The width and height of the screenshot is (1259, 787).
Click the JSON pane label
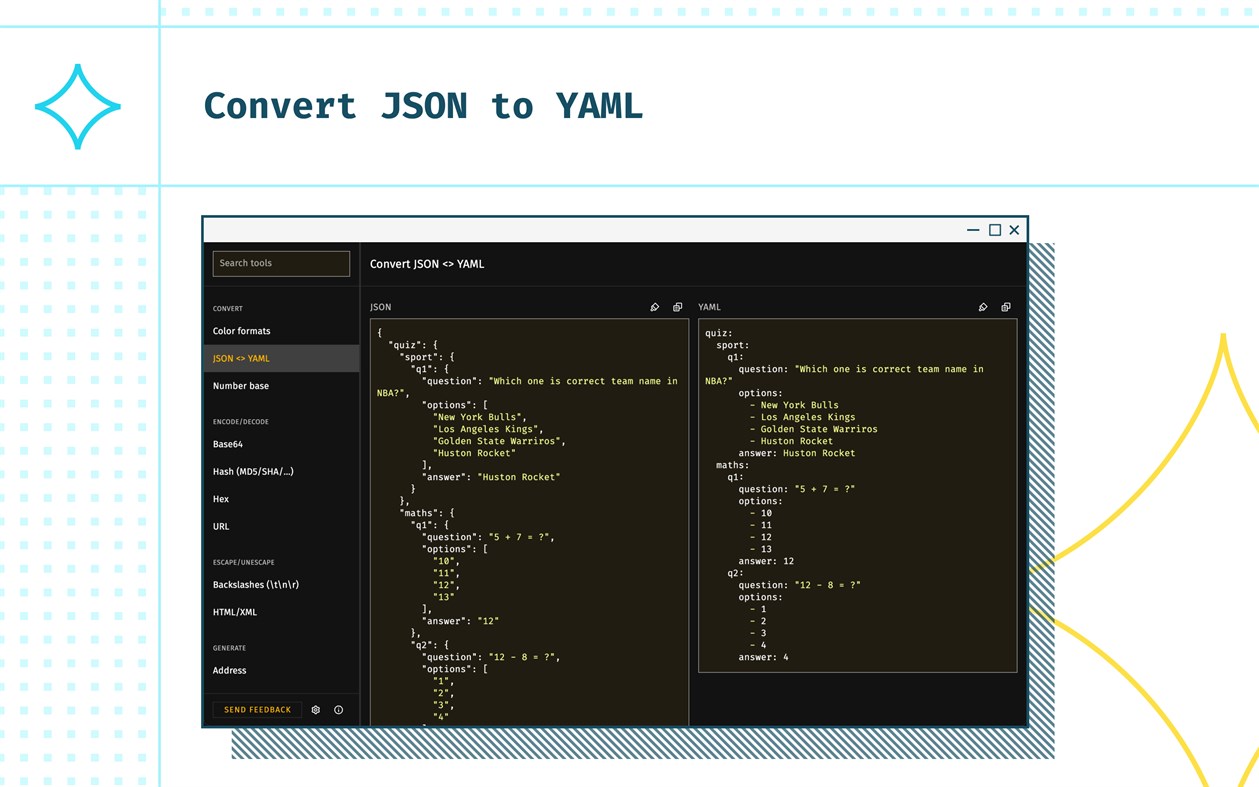381,307
